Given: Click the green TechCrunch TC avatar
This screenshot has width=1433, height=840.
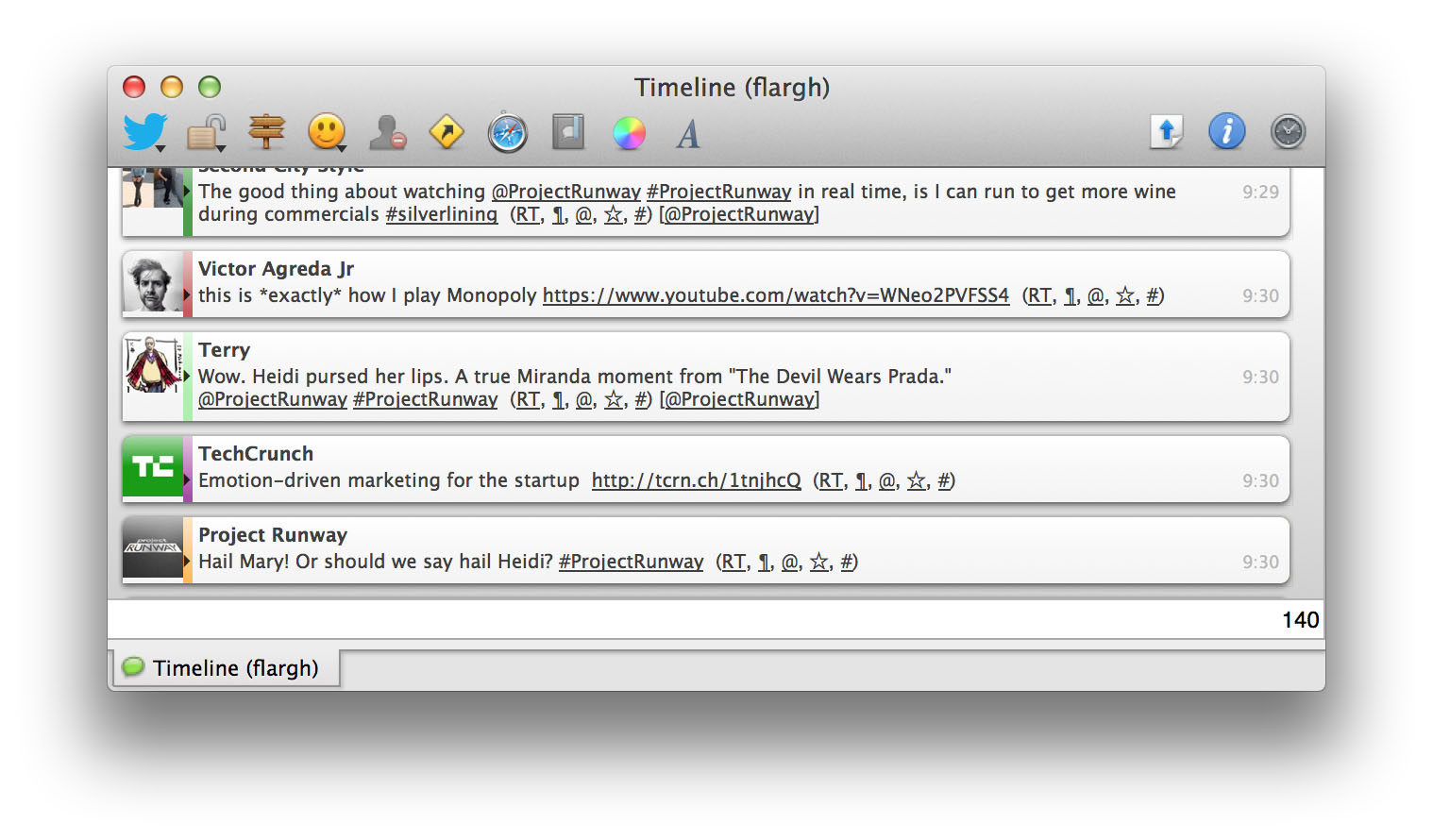Looking at the screenshot, I should (x=152, y=468).
